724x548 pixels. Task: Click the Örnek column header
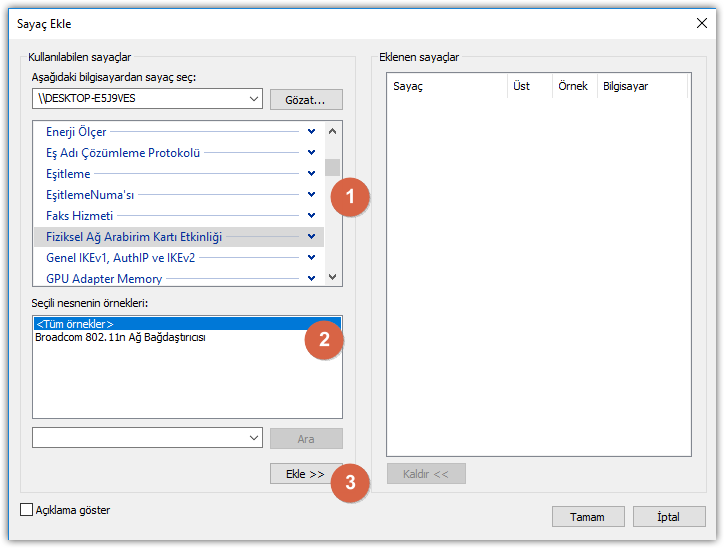point(574,86)
